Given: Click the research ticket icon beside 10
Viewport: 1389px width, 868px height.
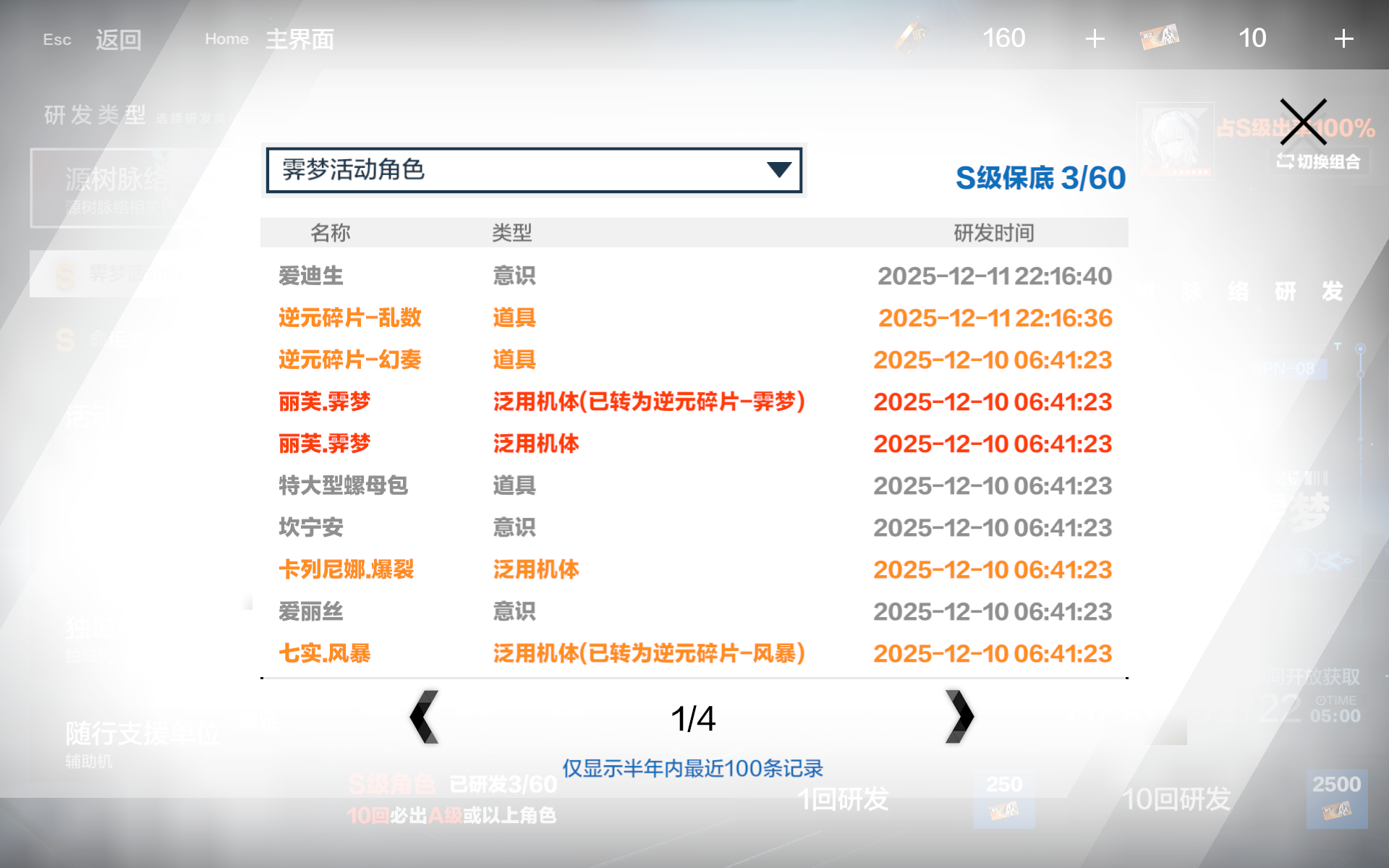Looking at the screenshot, I should [x=1160, y=38].
